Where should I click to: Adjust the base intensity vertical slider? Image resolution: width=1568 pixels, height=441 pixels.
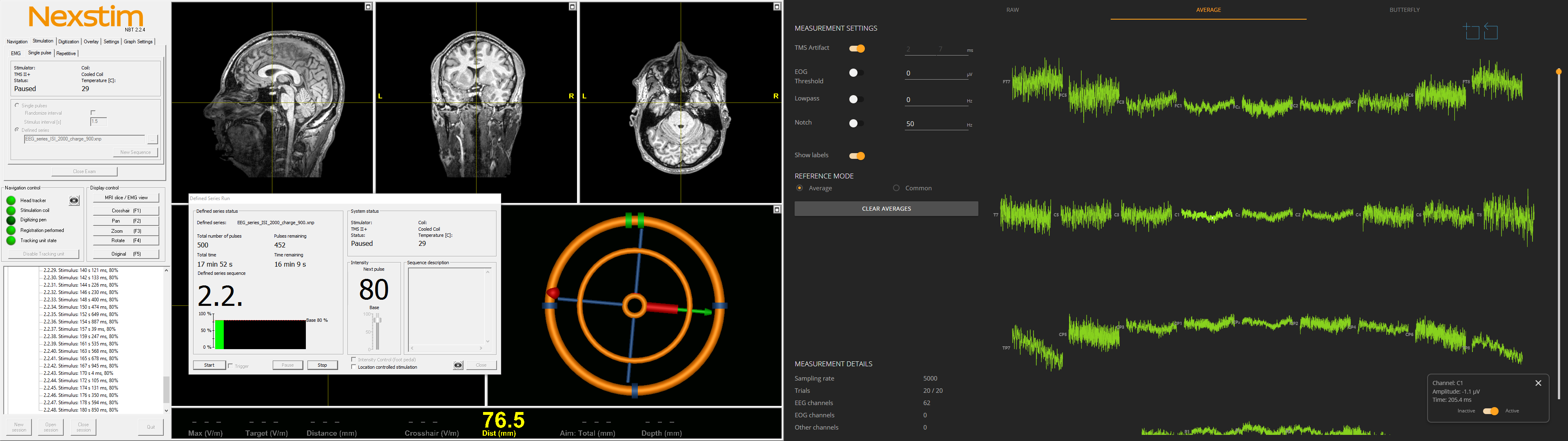[377, 321]
